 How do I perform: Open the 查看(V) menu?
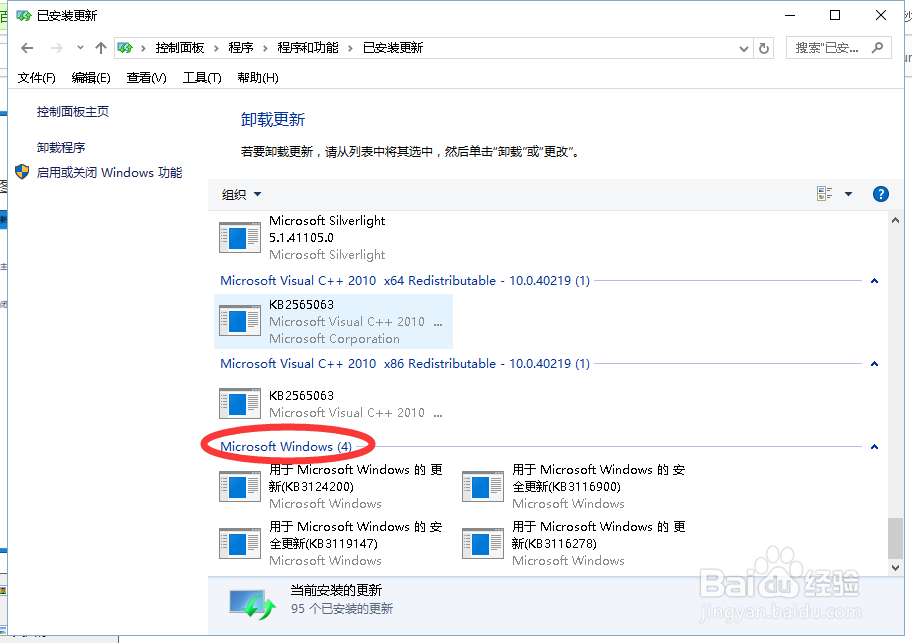pyautogui.click(x=147, y=77)
